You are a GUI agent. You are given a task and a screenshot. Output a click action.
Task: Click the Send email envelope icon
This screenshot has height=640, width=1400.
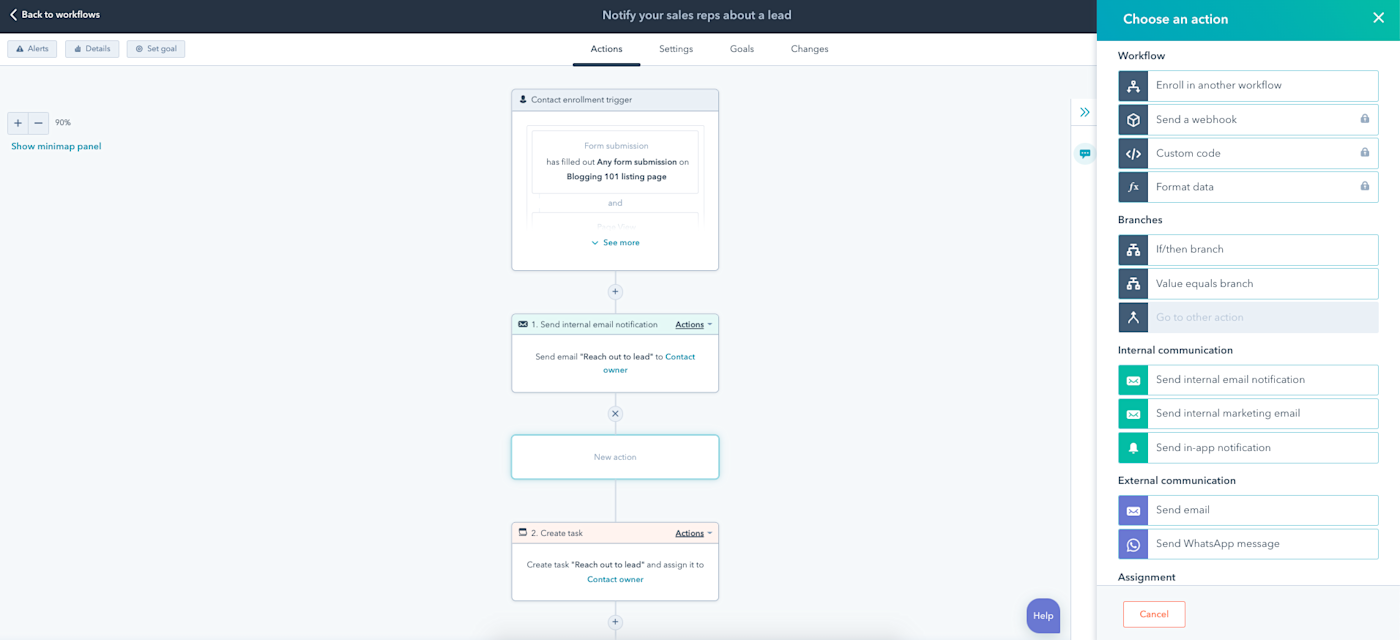tap(1133, 510)
